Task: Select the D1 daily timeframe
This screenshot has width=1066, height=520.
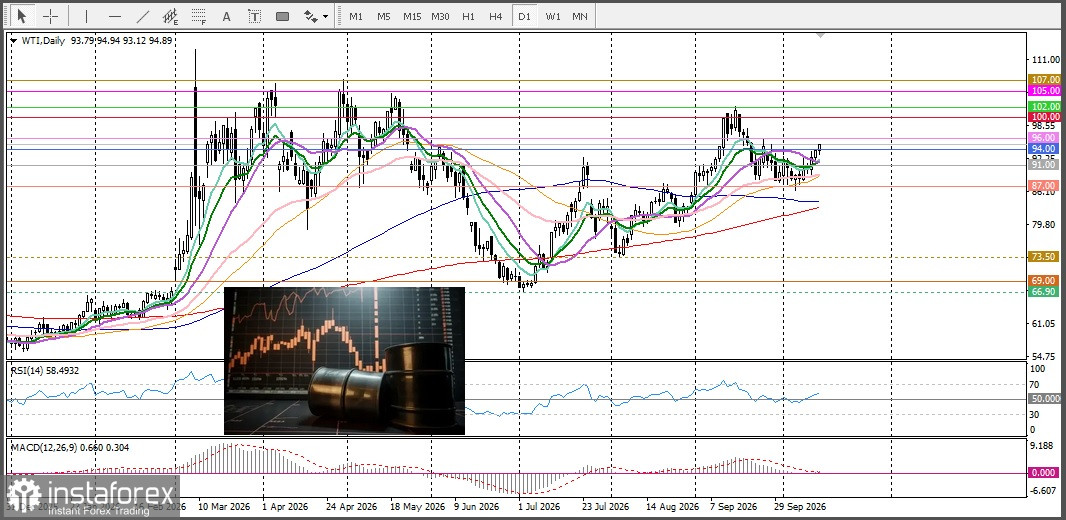Action: point(523,16)
